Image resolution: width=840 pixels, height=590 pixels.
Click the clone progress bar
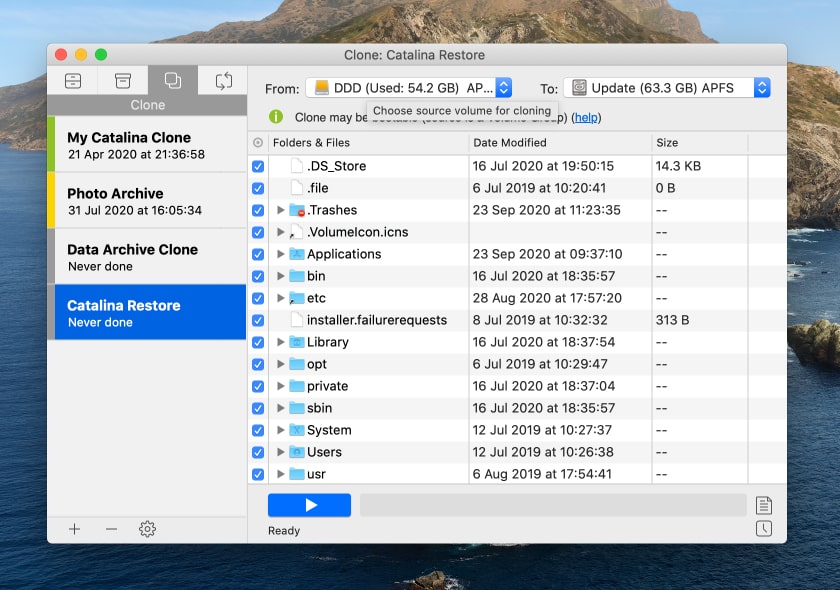553,505
